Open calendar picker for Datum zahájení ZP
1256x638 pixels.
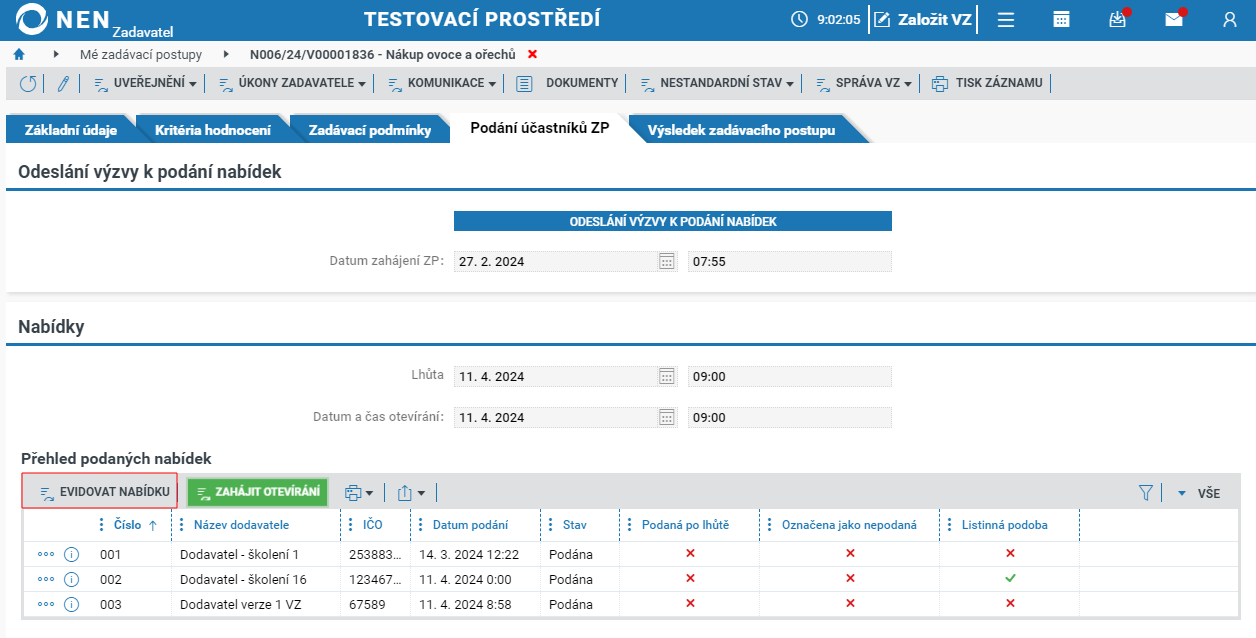pos(667,261)
